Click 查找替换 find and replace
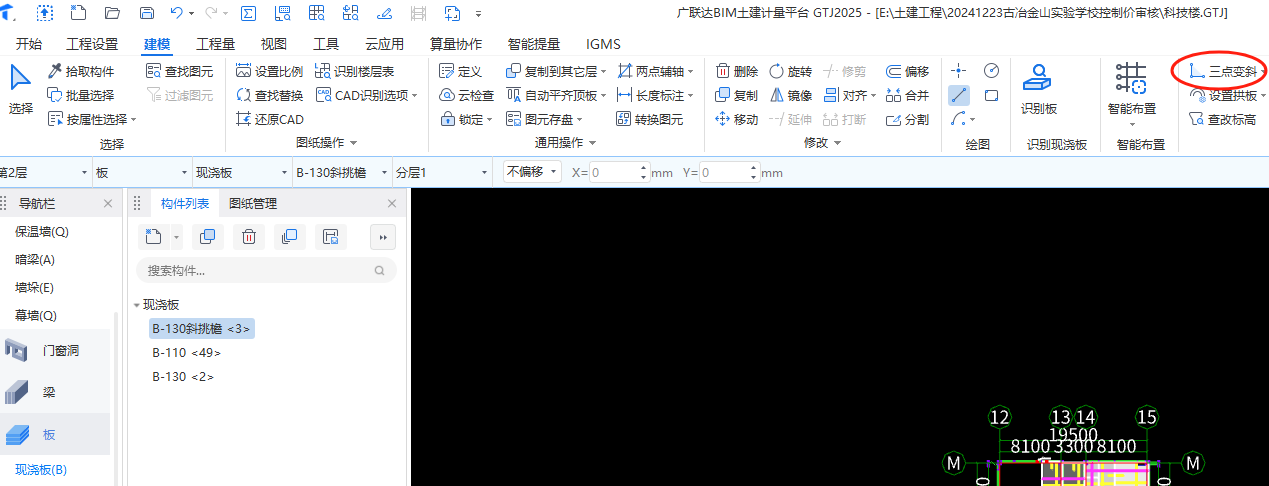The image size is (1269, 486). (269, 95)
